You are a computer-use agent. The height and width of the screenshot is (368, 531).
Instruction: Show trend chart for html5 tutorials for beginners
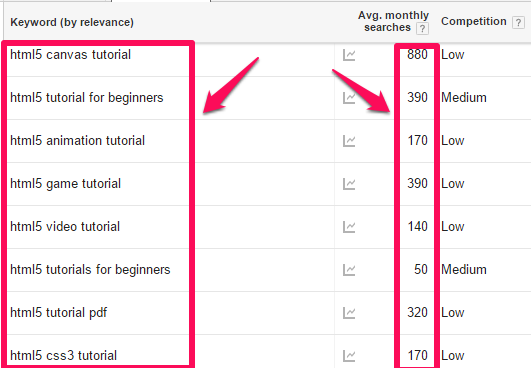point(349,270)
